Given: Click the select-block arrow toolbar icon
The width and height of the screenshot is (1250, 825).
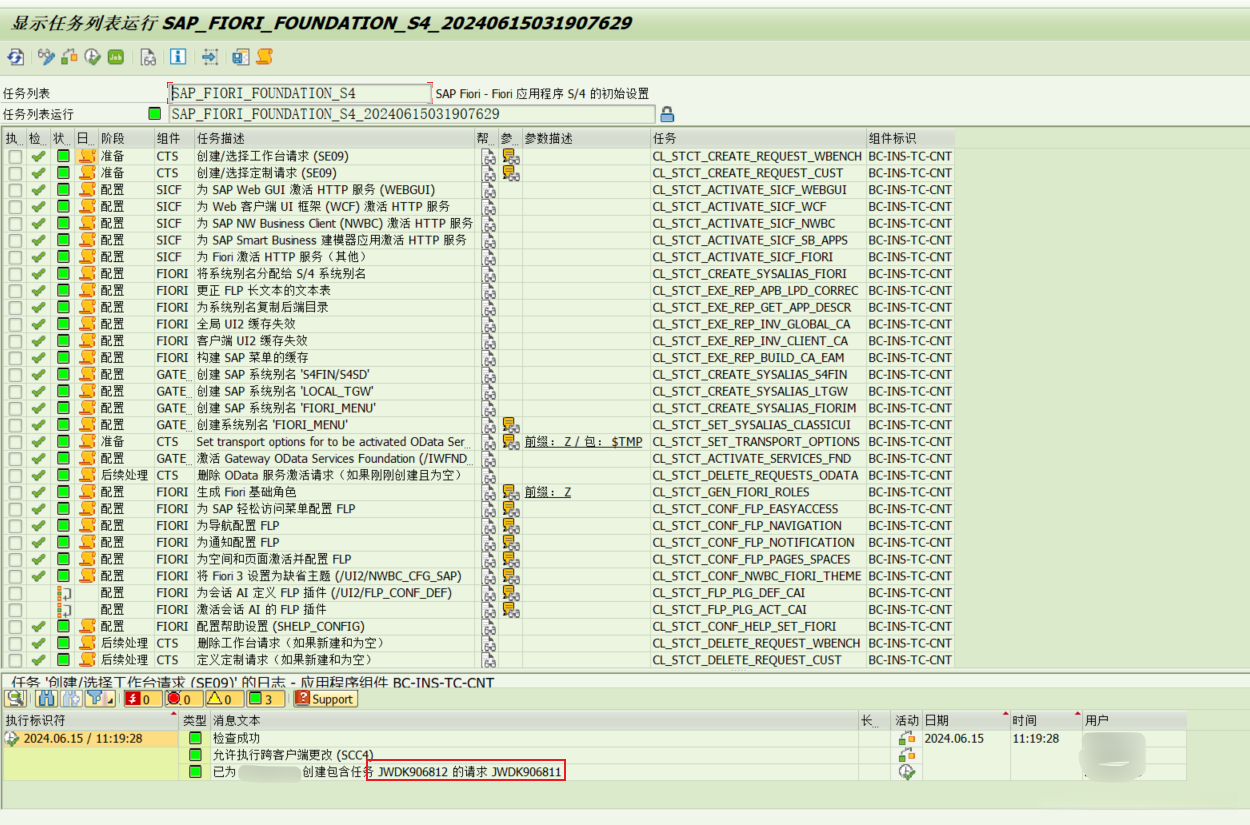Looking at the screenshot, I should point(210,57).
